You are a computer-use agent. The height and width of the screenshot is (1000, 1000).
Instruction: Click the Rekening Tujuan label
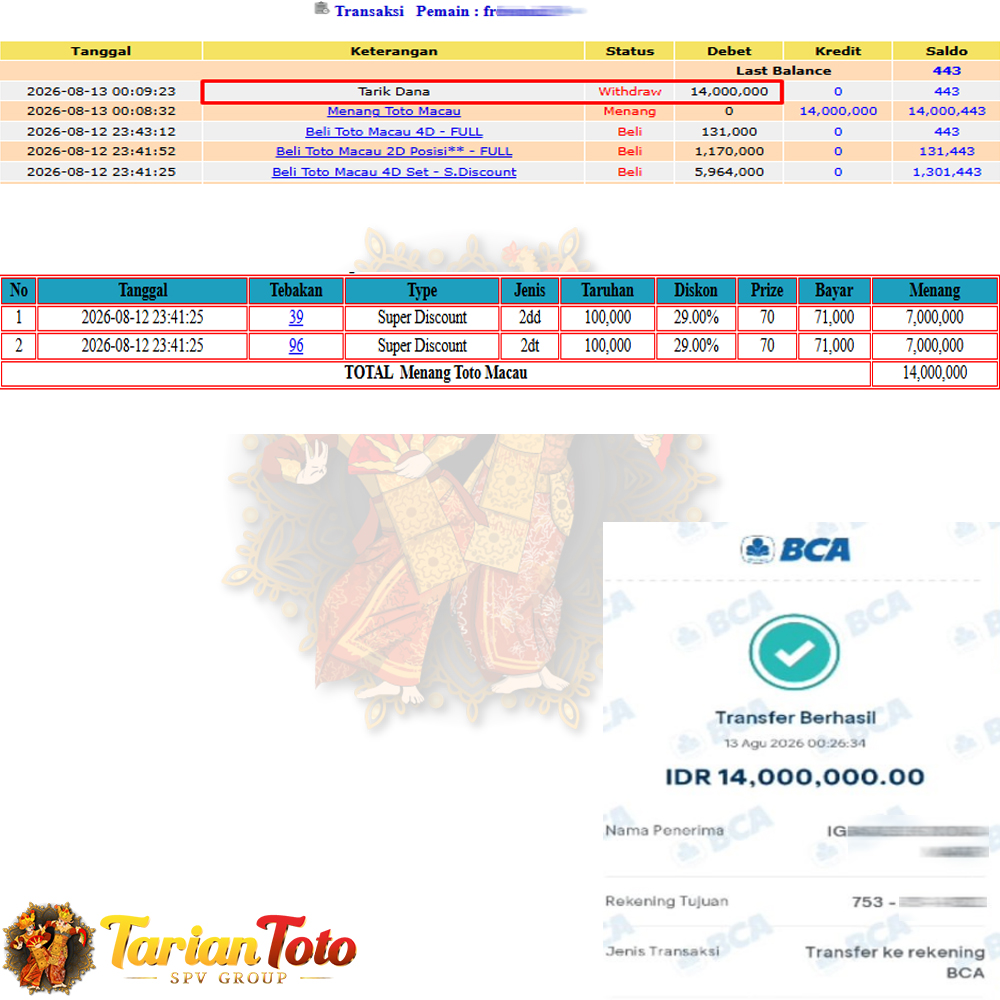tap(666, 901)
